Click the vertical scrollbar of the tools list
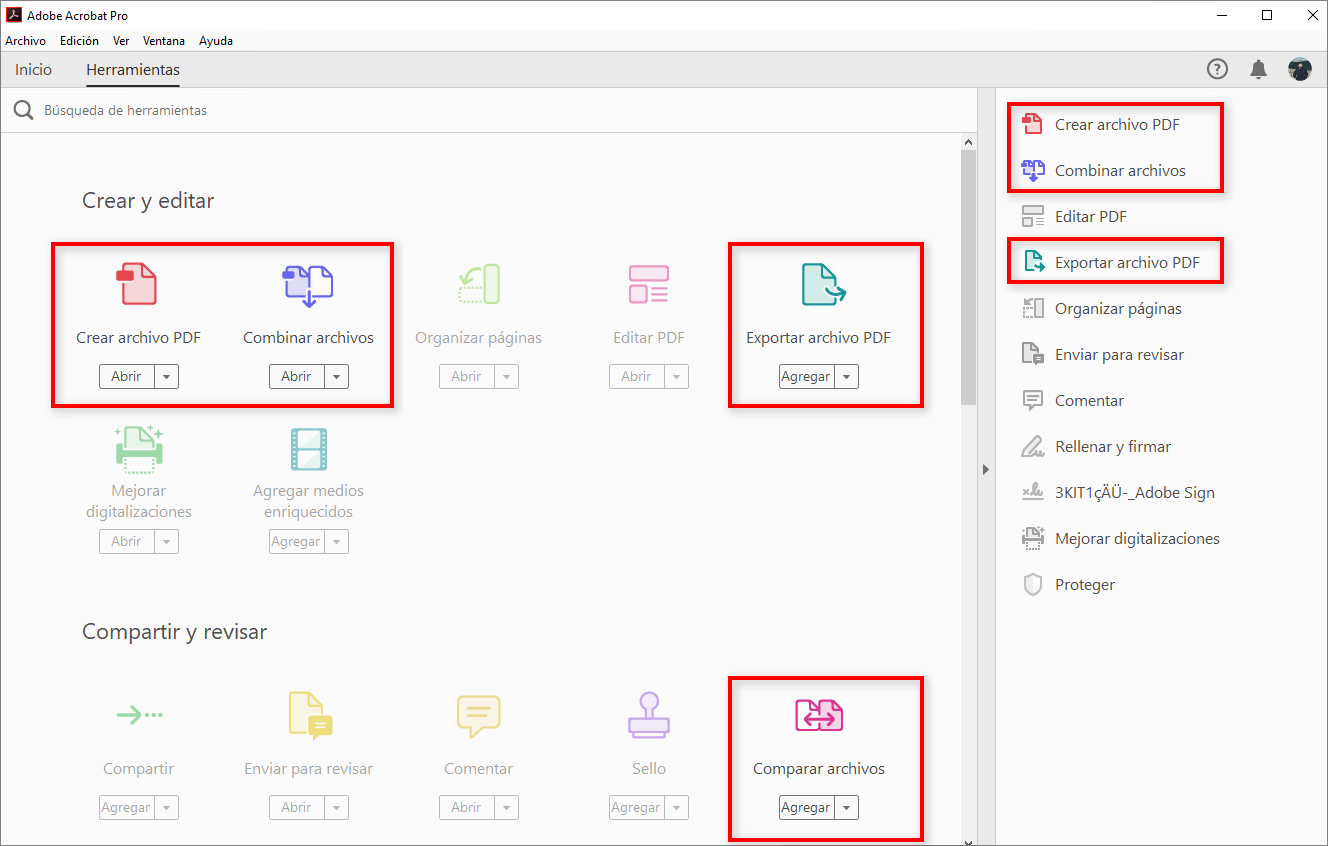Image resolution: width=1328 pixels, height=846 pixels. tap(968, 279)
